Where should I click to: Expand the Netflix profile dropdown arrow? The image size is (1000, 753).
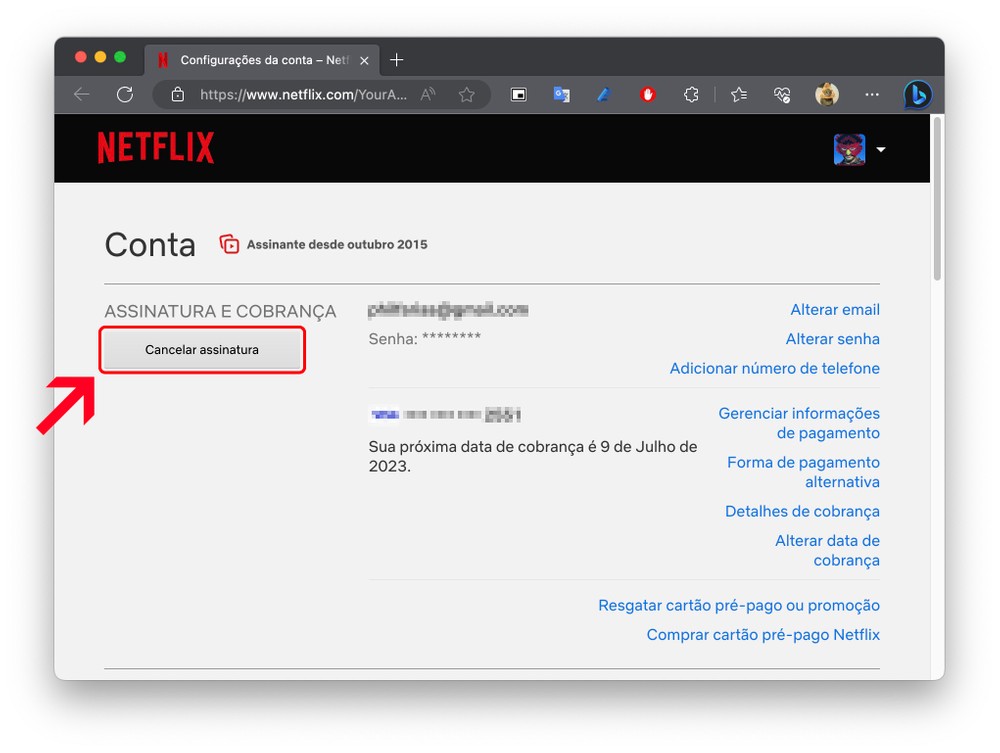click(881, 150)
